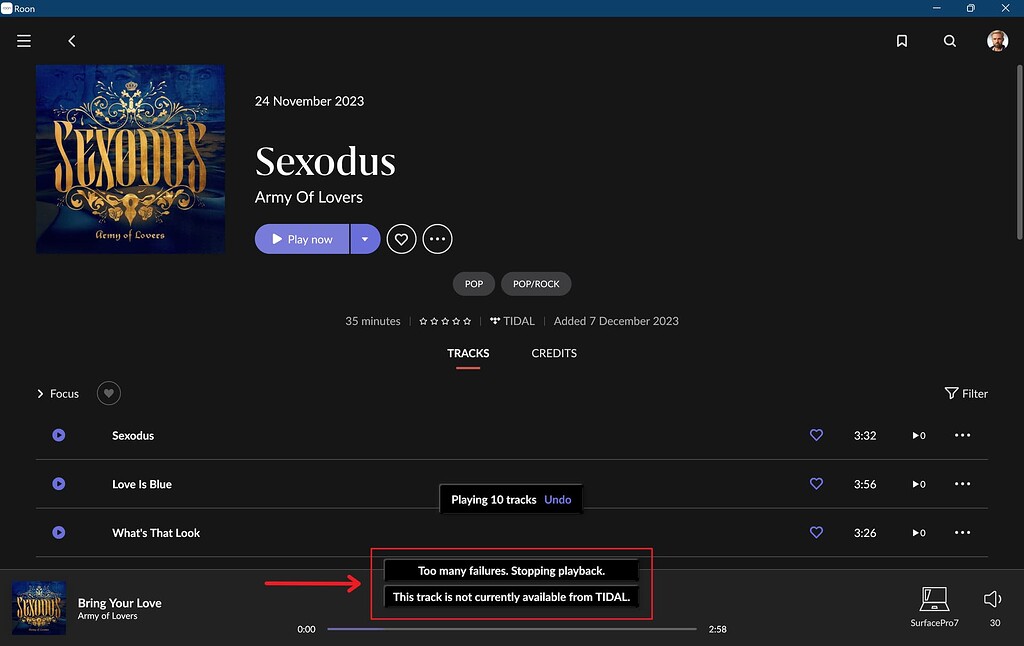Open search in Roon
The image size is (1024, 646).
coord(949,41)
